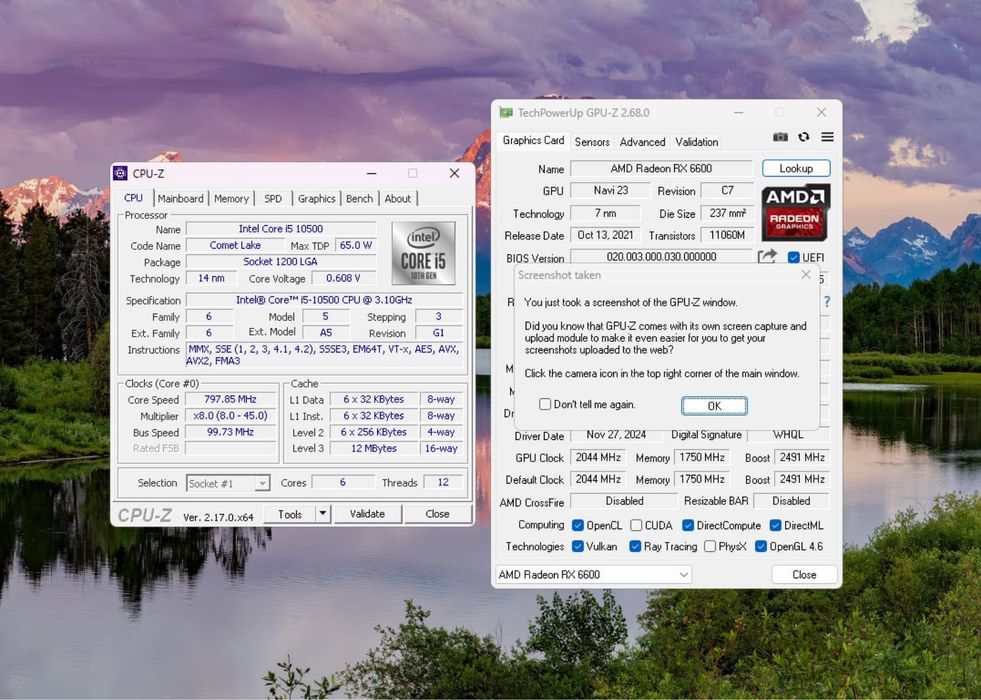The height and width of the screenshot is (700, 981).
Task: Click OK in the Screenshot taken dialog
Action: pos(714,406)
